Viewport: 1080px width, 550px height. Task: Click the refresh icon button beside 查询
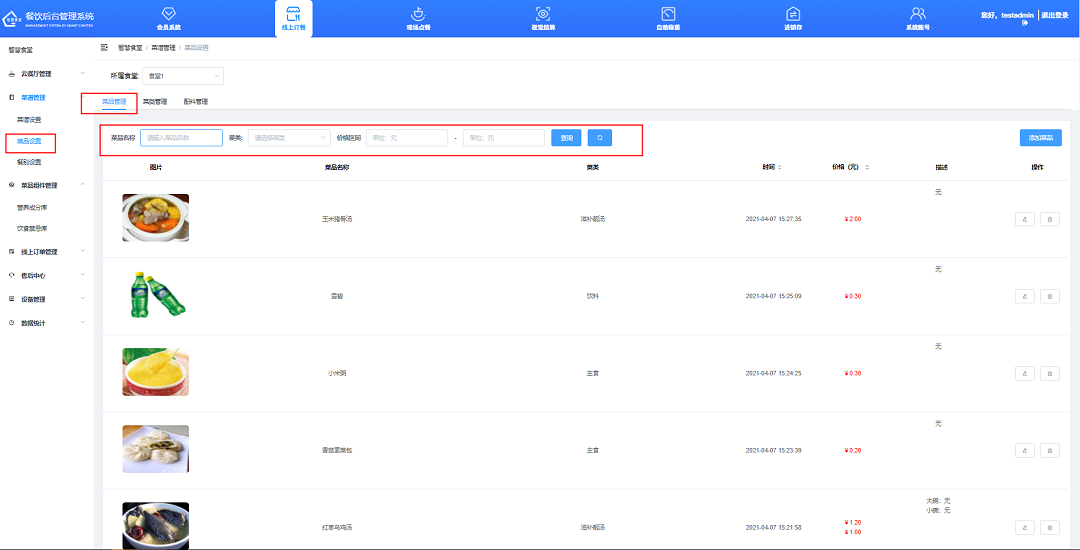pos(600,138)
